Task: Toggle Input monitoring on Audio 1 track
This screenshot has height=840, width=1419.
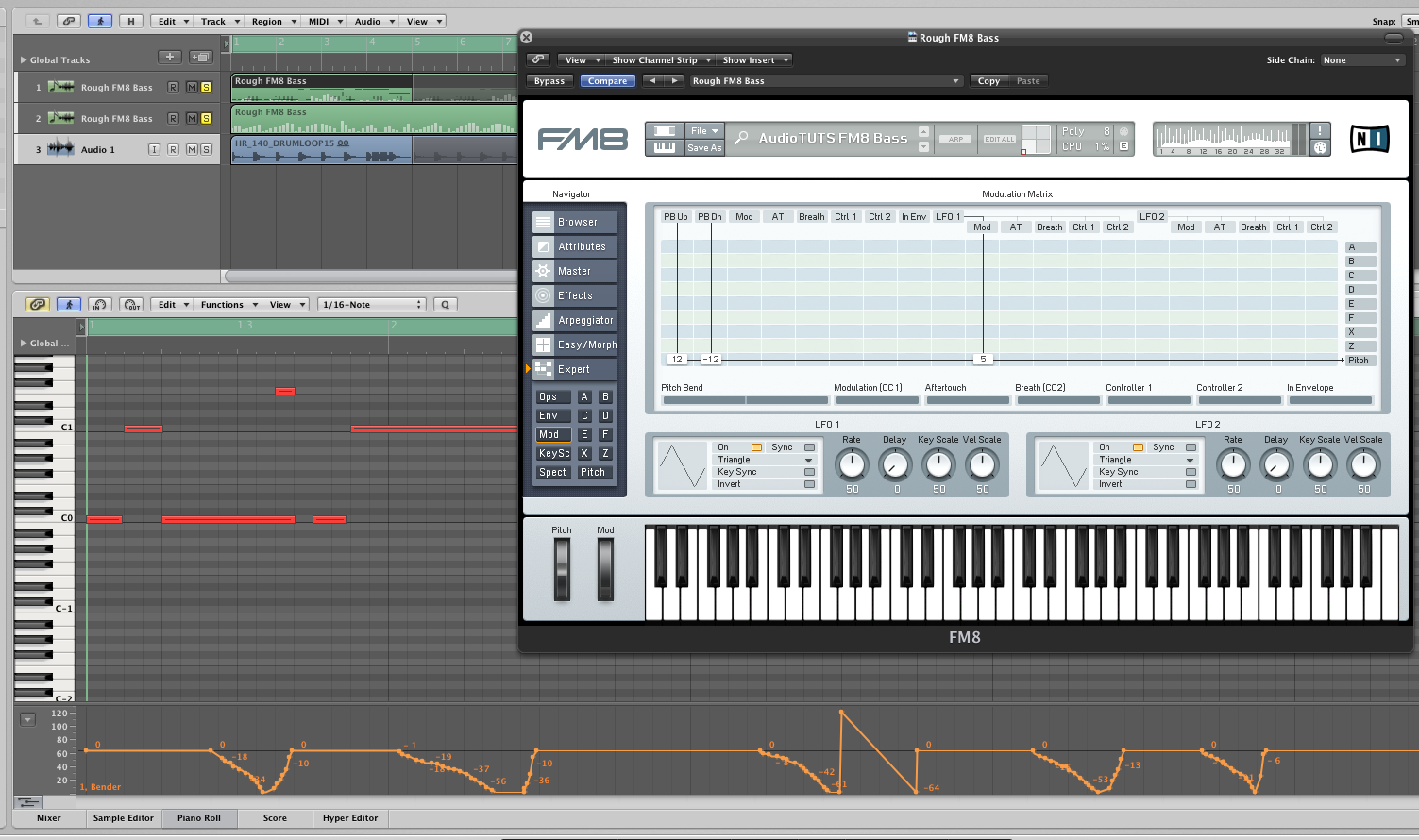Action: [x=154, y=149]
